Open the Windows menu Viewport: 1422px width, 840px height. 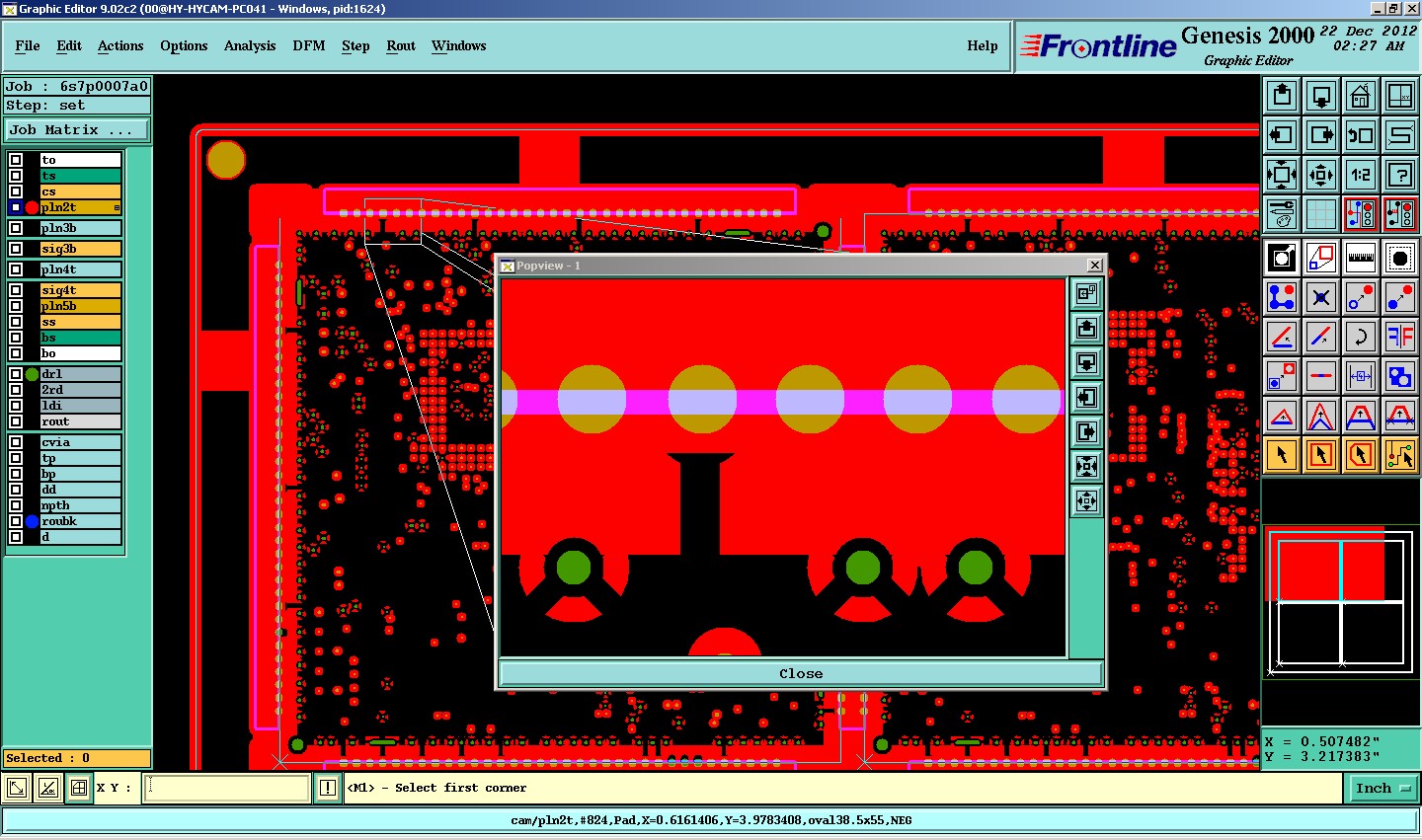pos(459,45)
